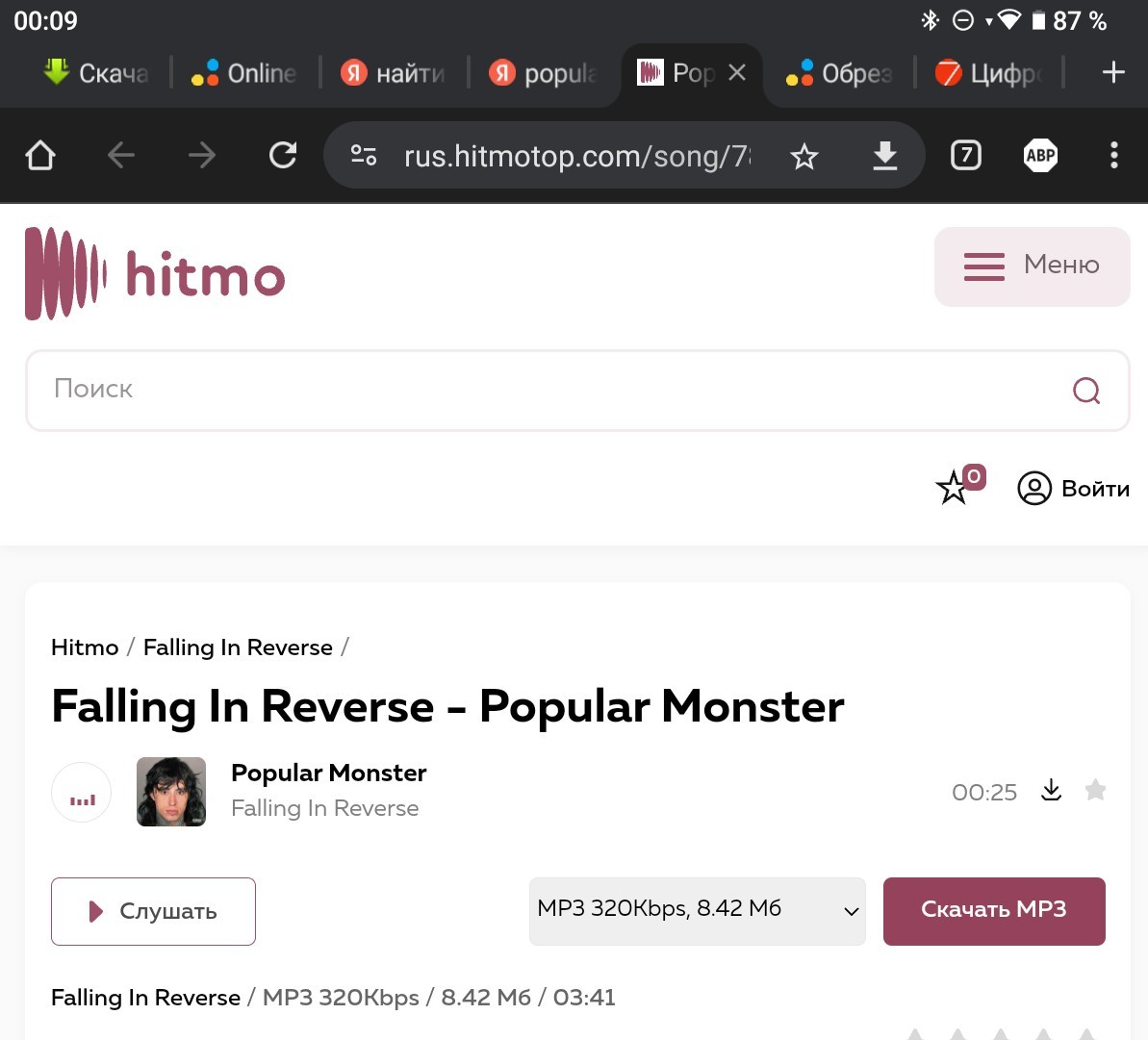This screenshot has width=1148, height=1040.
Task: Click the download icon in address bar
Action: (885, 156)
